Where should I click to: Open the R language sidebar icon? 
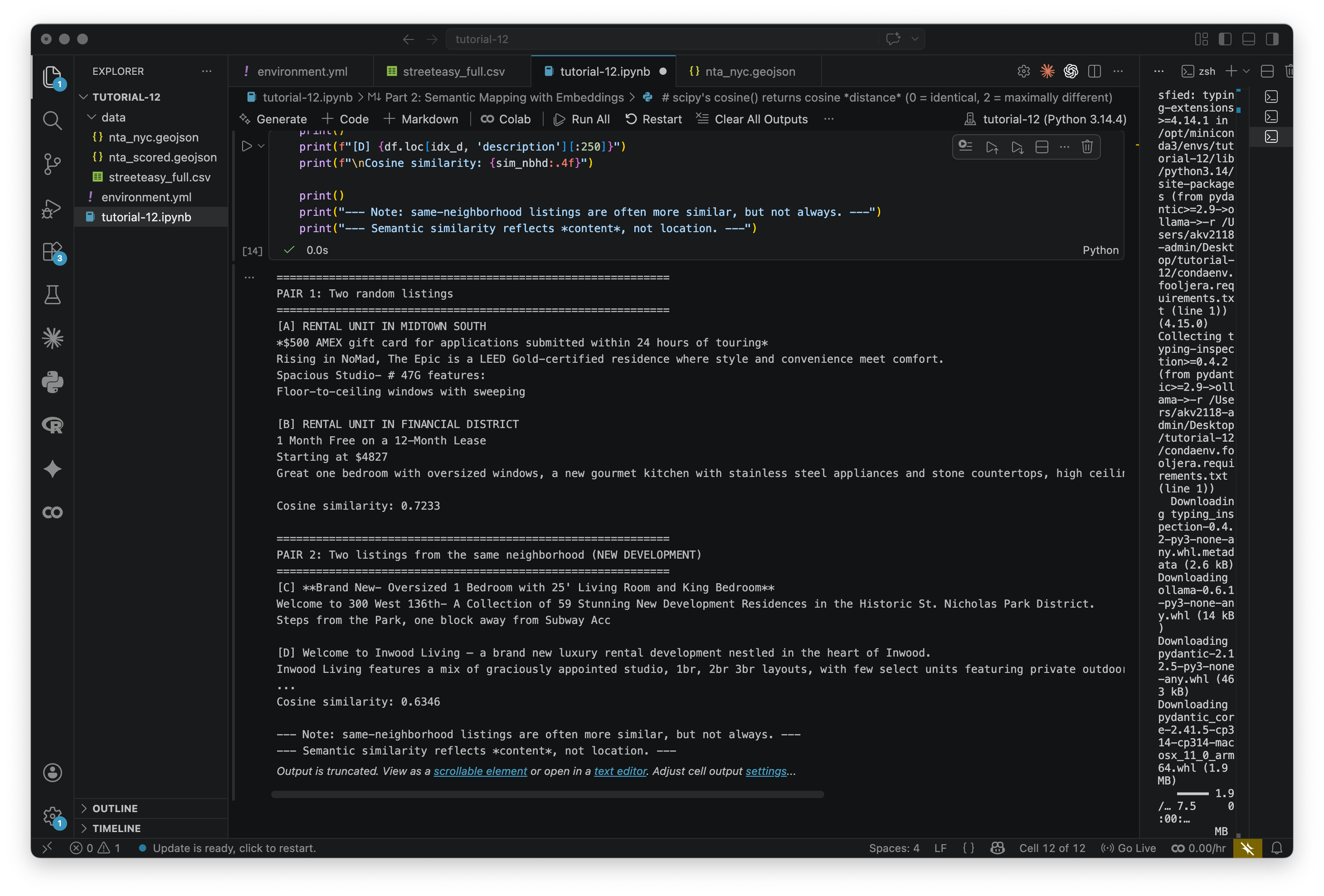point(52,425)
